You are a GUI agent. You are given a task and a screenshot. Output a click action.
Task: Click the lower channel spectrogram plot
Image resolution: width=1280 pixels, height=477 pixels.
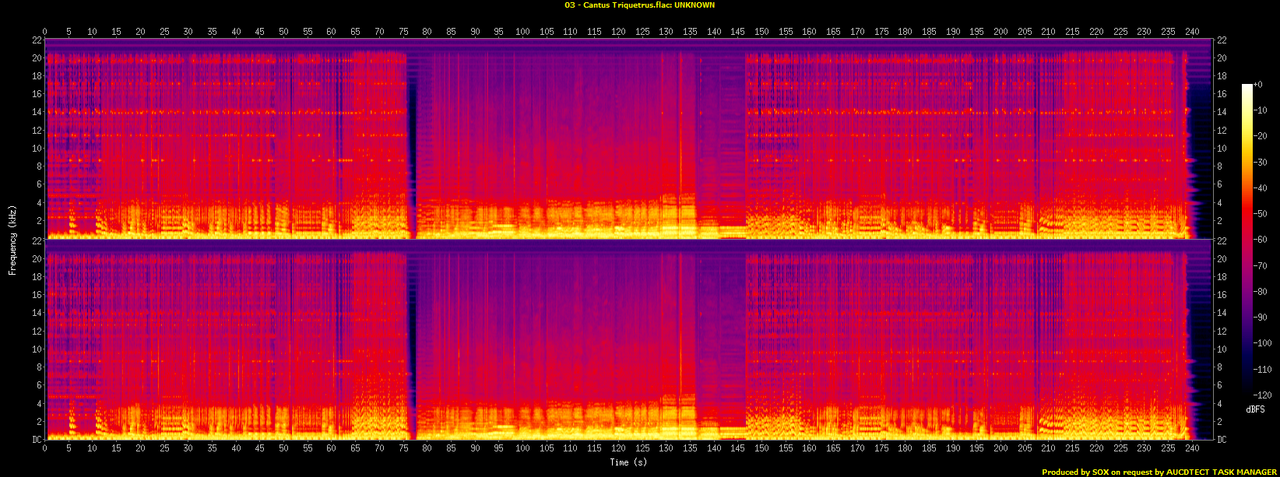628,340
